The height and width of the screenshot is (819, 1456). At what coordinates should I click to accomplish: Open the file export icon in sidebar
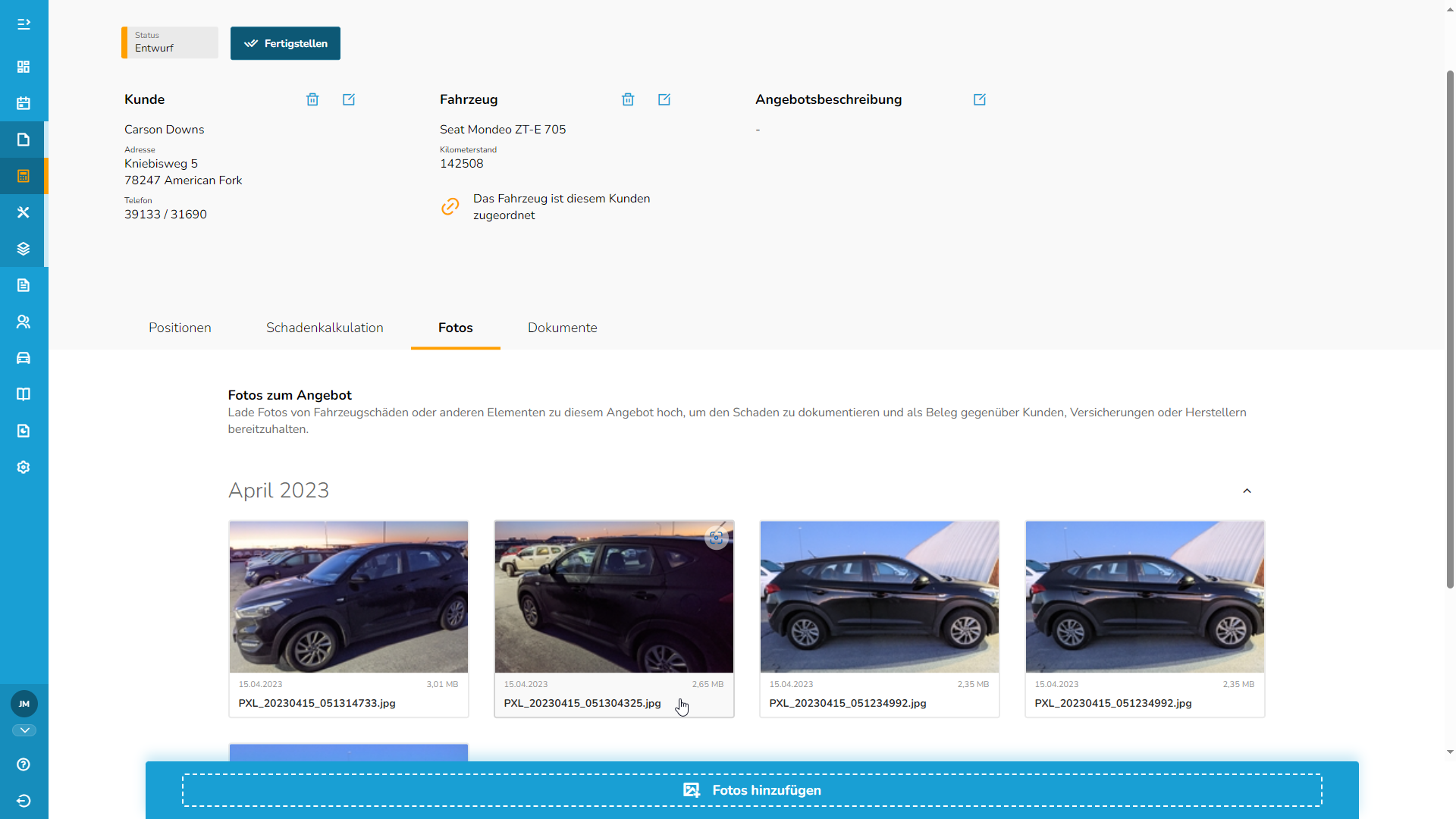coord(24,431)
